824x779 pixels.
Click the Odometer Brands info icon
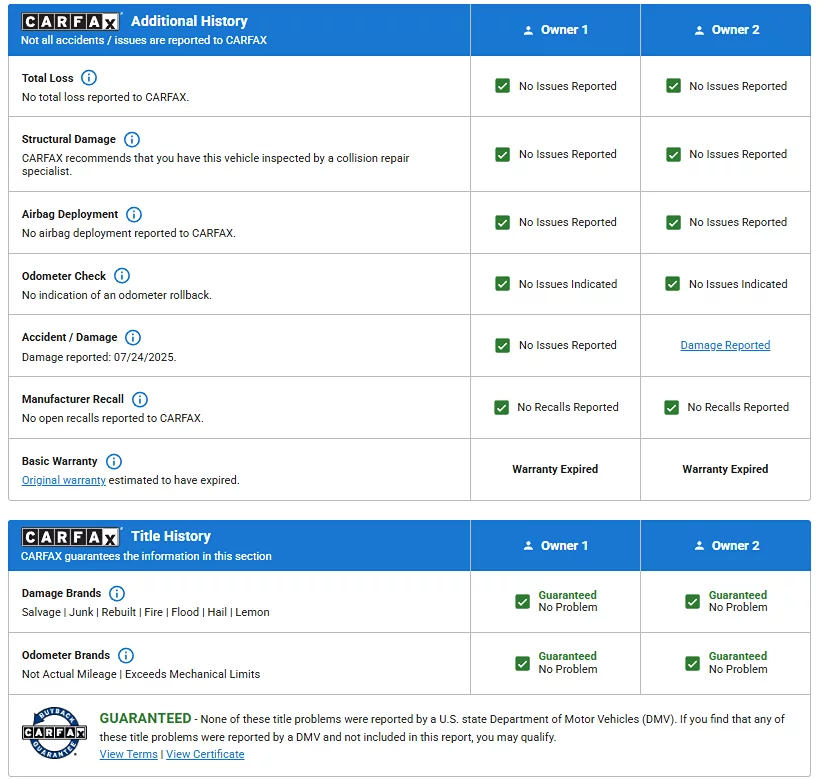pyautogui.click(x=126, y=656)
